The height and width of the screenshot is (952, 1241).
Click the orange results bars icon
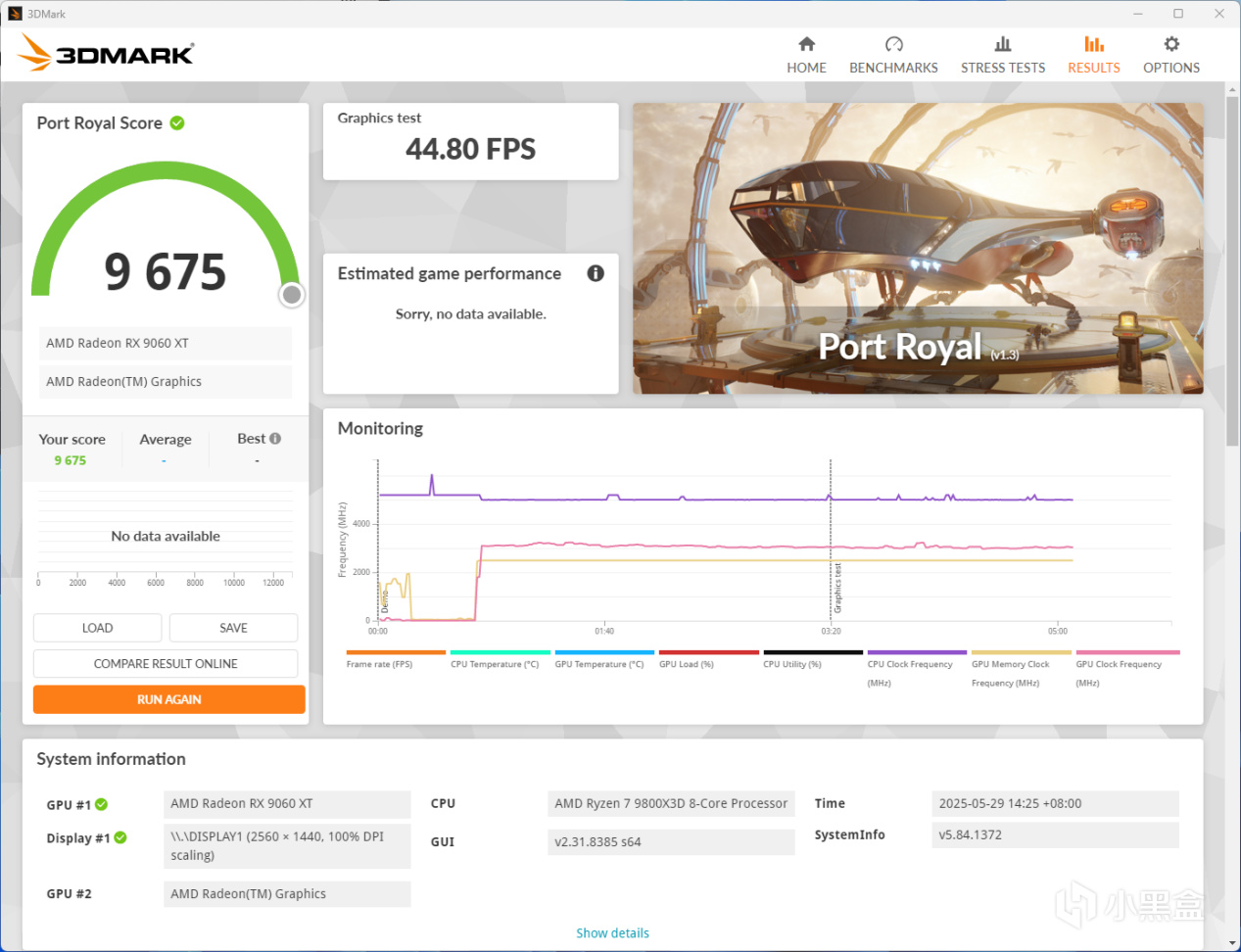point(1094,44)
